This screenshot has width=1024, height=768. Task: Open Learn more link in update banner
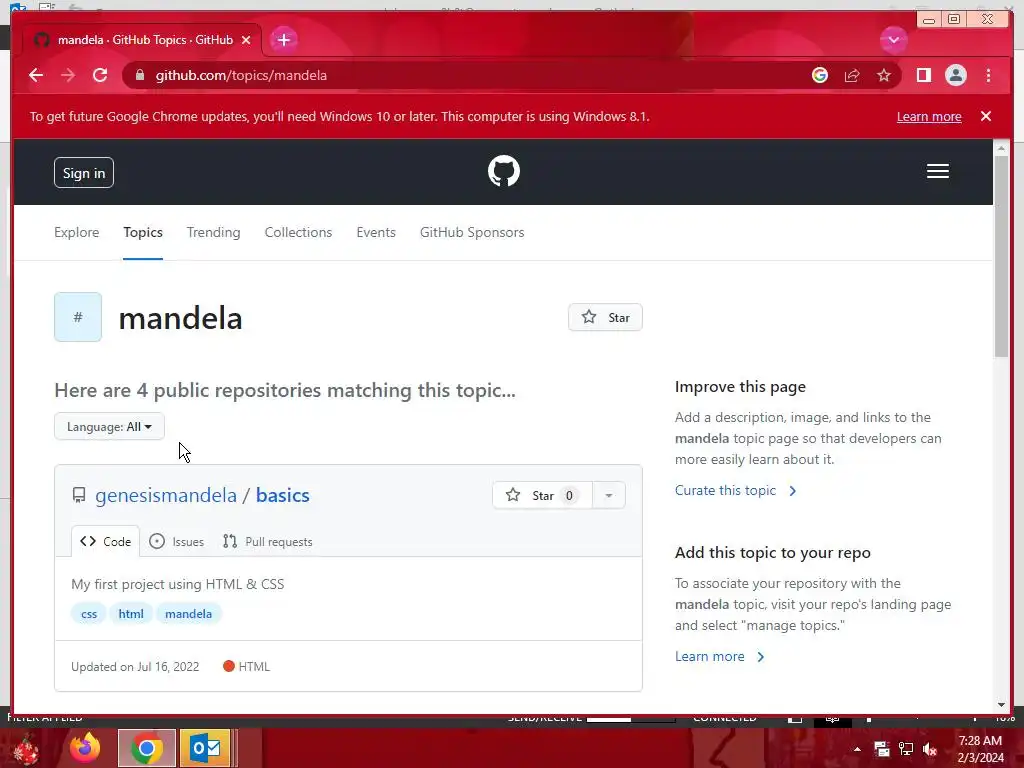(x=929, y=116)
